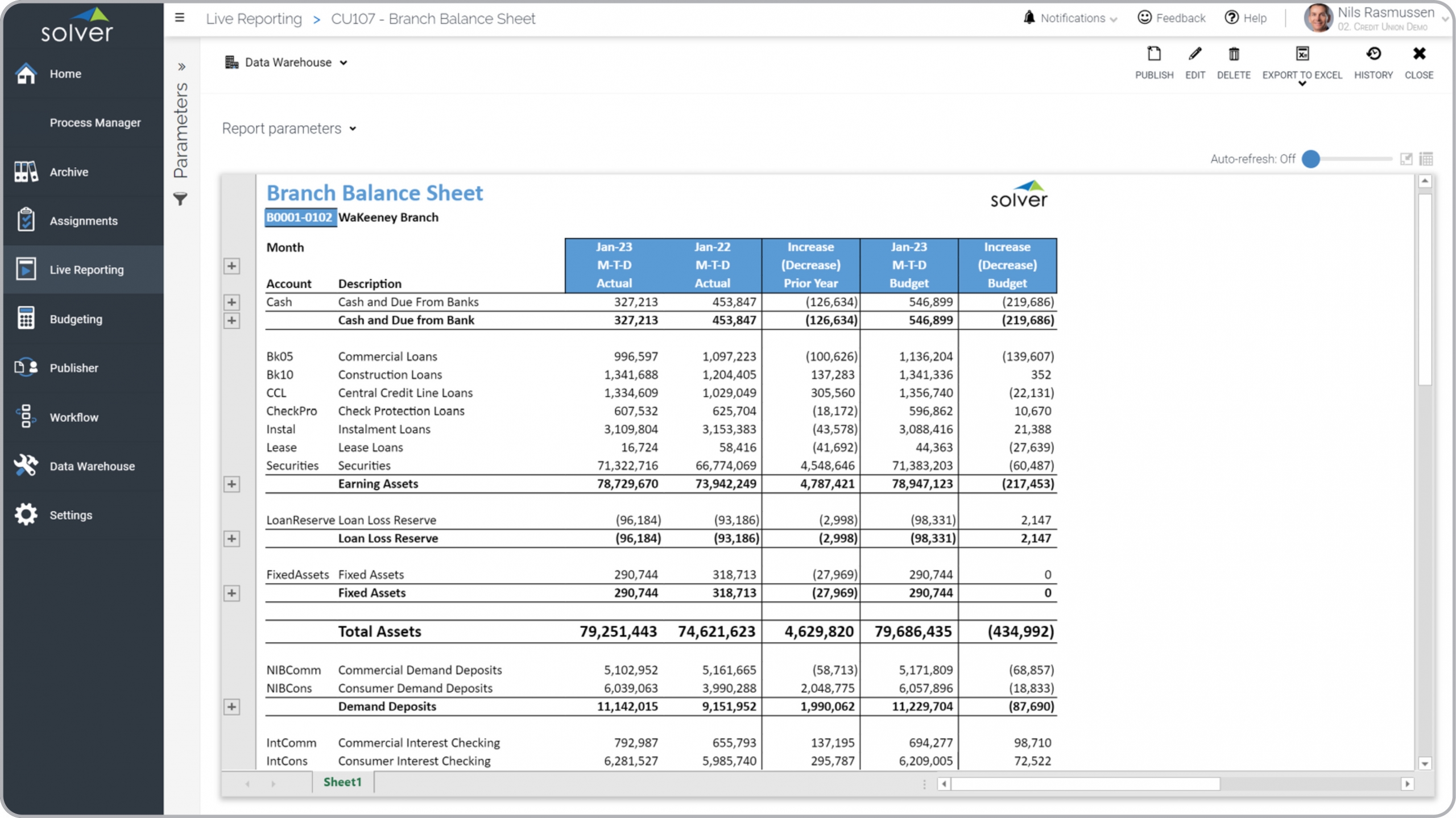Click the Delete trash icon
Viewport: 1456px width, 818px height.
pyautogui.click(x=1233, y=54)
